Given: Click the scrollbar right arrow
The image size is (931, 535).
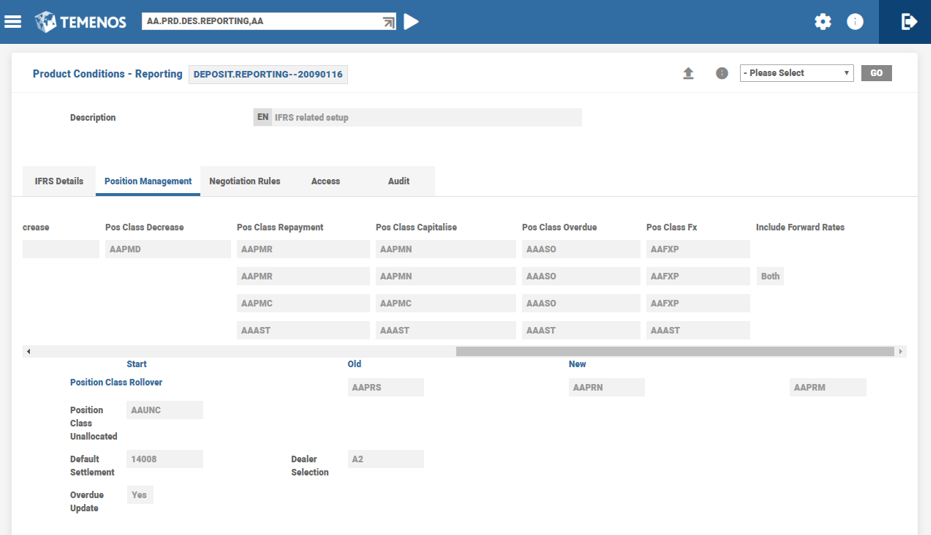Looking at the screenshot, I should pyautogui.click(x=900, y=351).
